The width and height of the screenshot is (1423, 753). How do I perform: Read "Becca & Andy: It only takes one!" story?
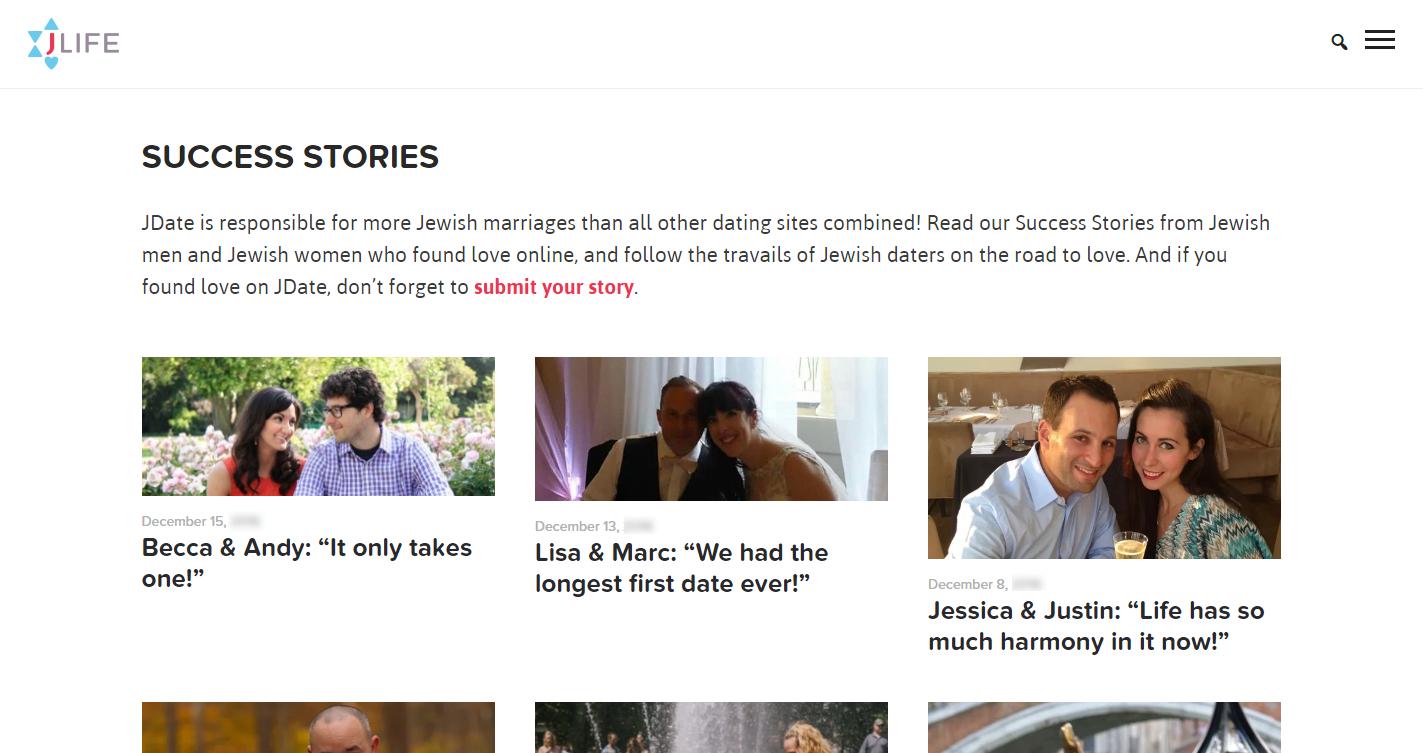307,563
